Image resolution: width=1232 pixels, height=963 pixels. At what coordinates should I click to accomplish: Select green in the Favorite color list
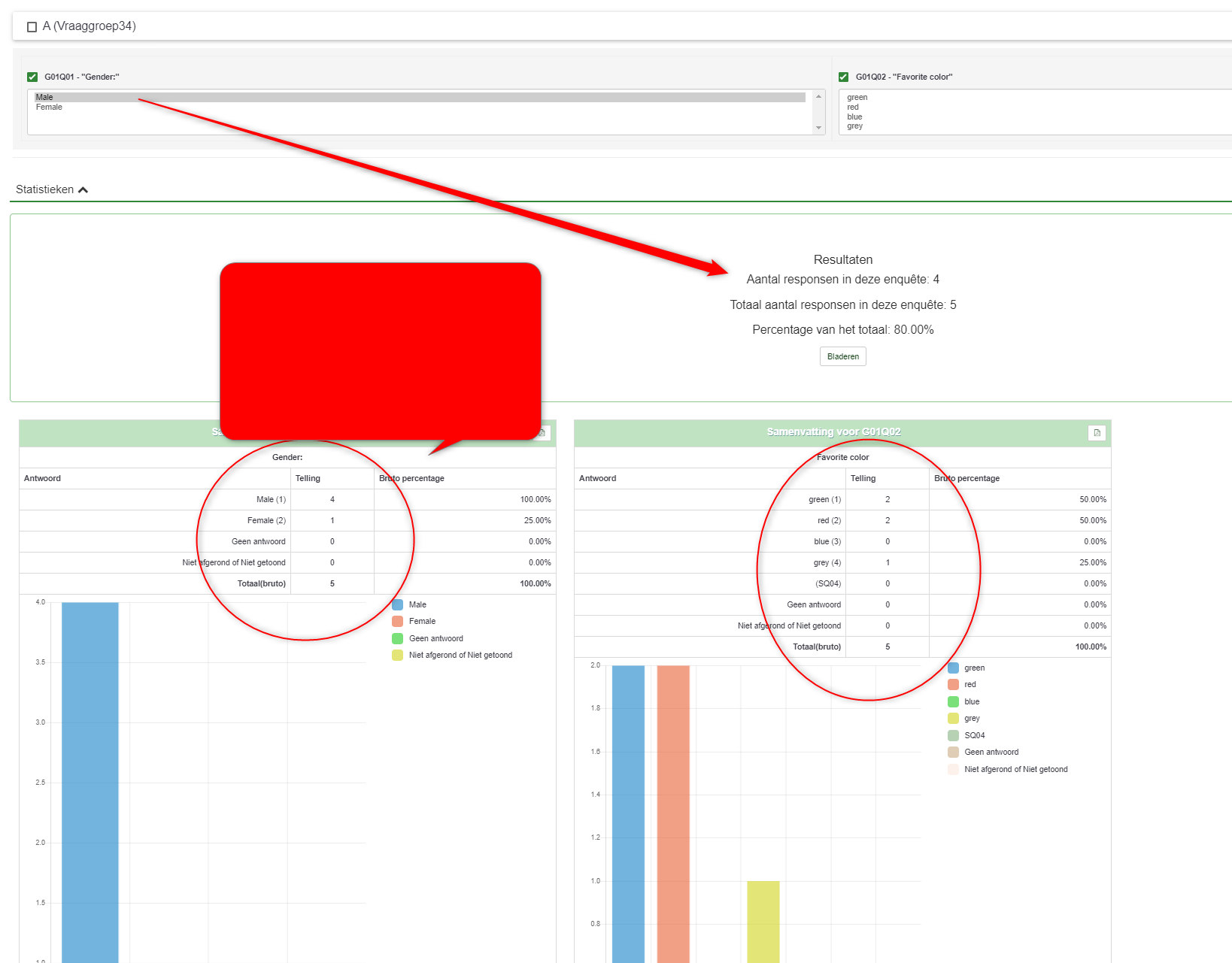coord(857,97)
